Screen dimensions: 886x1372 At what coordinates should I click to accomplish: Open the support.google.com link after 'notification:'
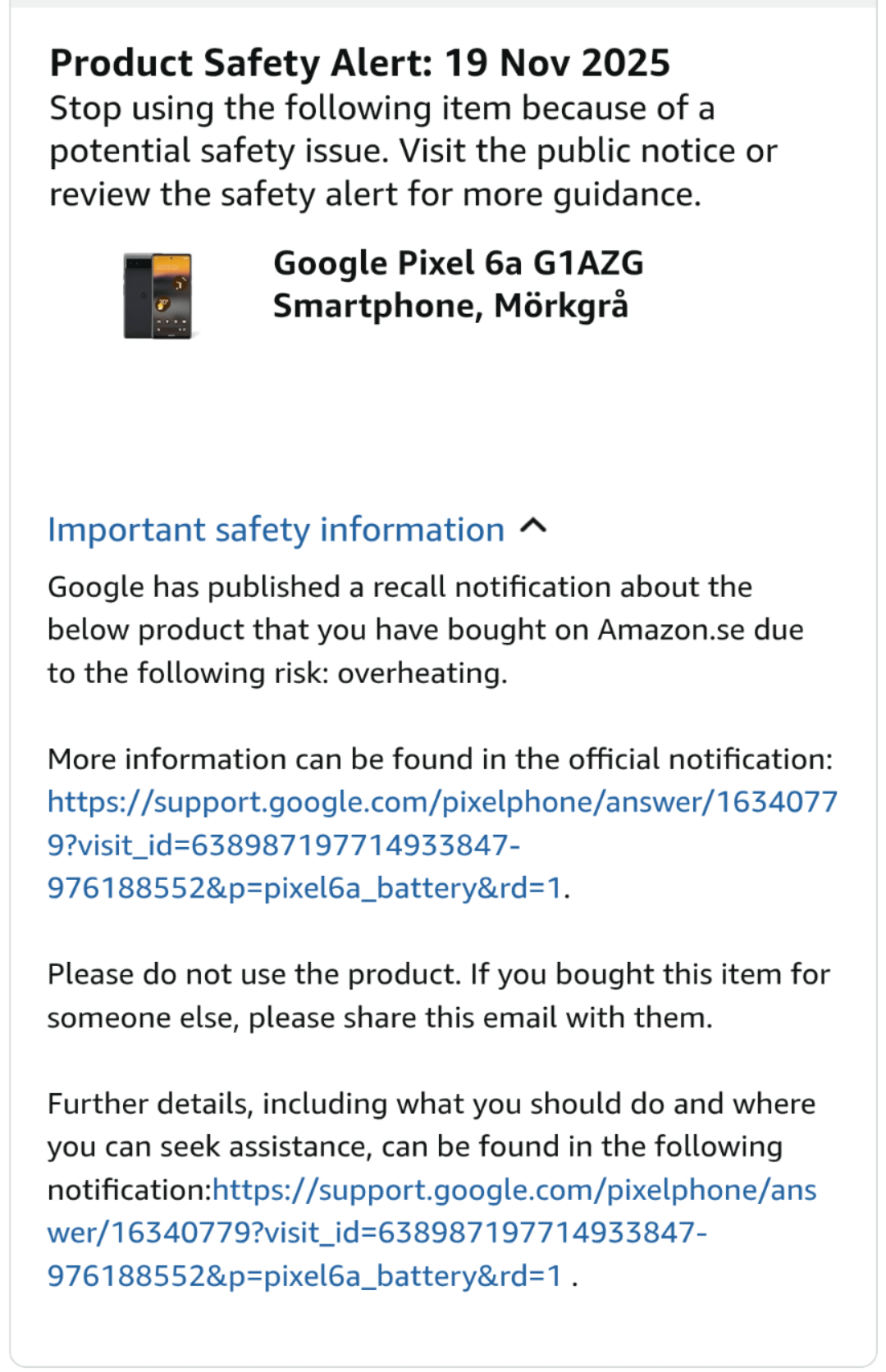pyautogui.click(x=432, y=1233)
